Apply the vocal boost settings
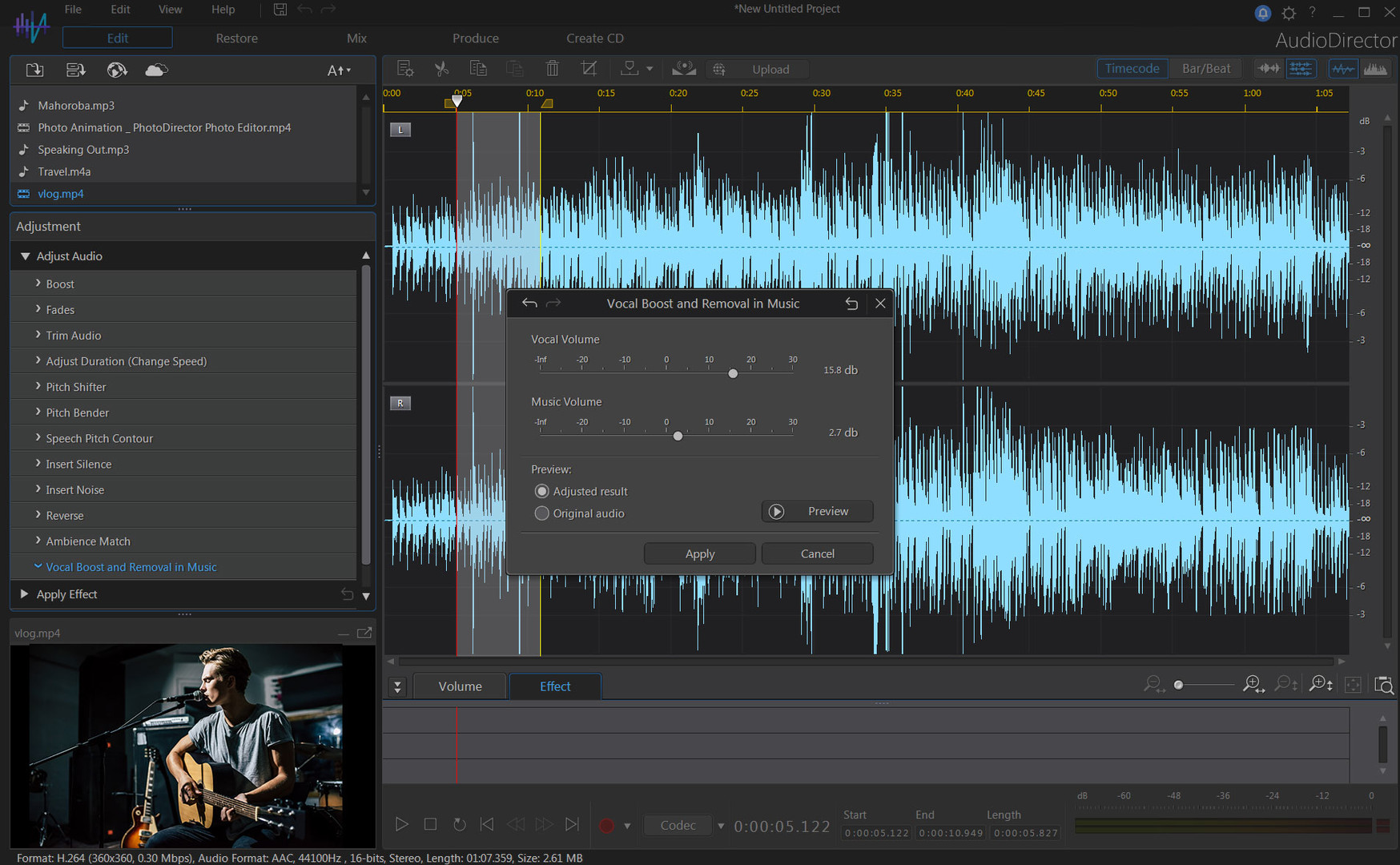This screenshot has height=865, width=1400. click(x=699, y=553)
